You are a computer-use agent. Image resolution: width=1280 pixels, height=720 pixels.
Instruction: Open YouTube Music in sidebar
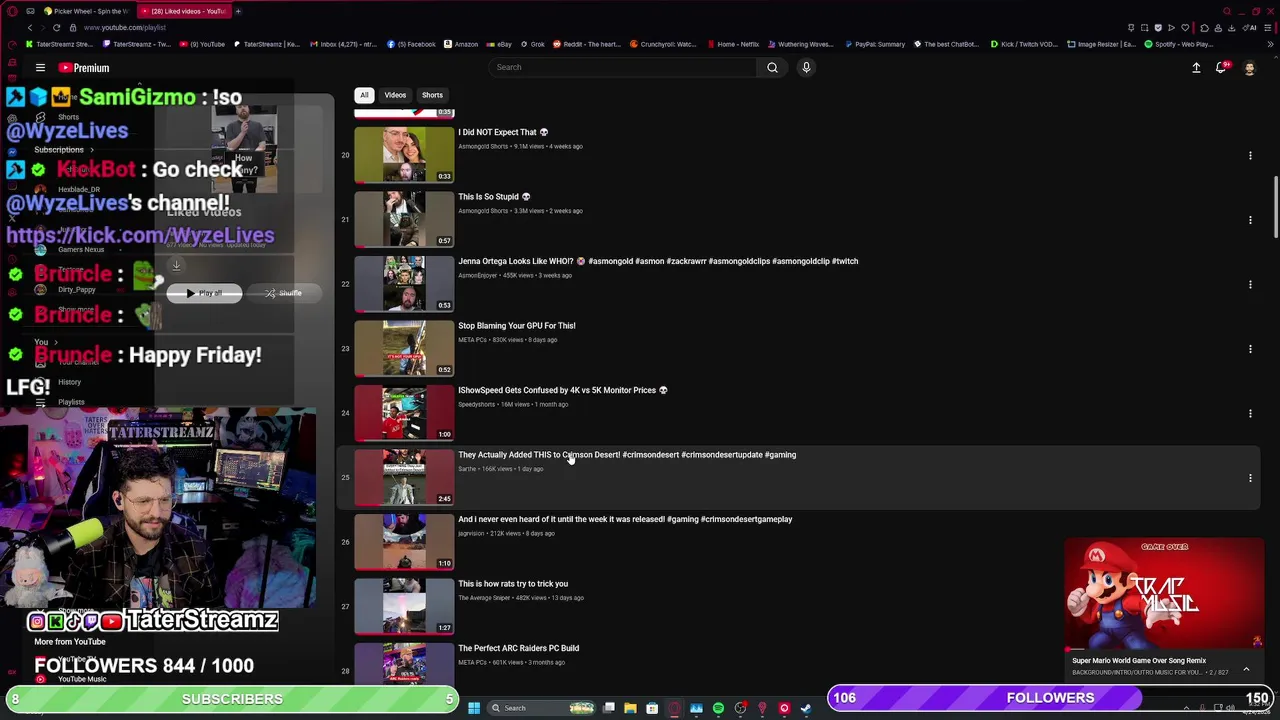tap(82, 679)
